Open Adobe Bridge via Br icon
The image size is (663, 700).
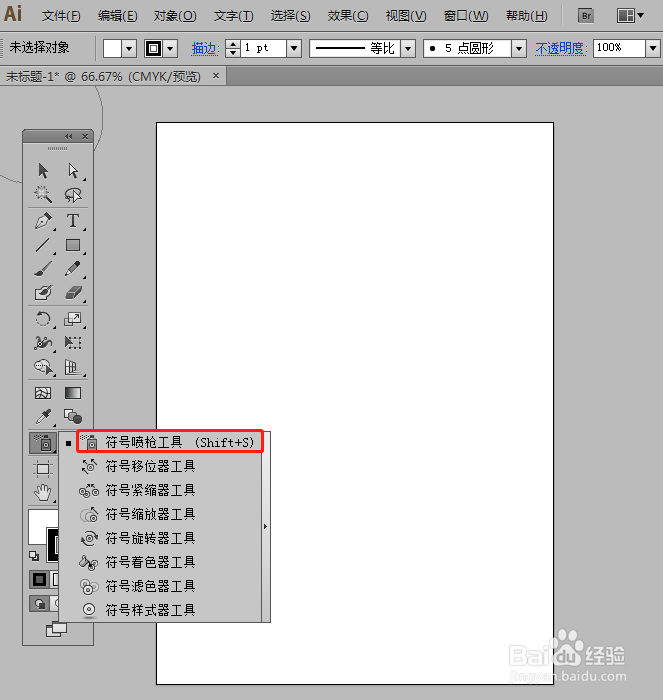pos(586,16)
